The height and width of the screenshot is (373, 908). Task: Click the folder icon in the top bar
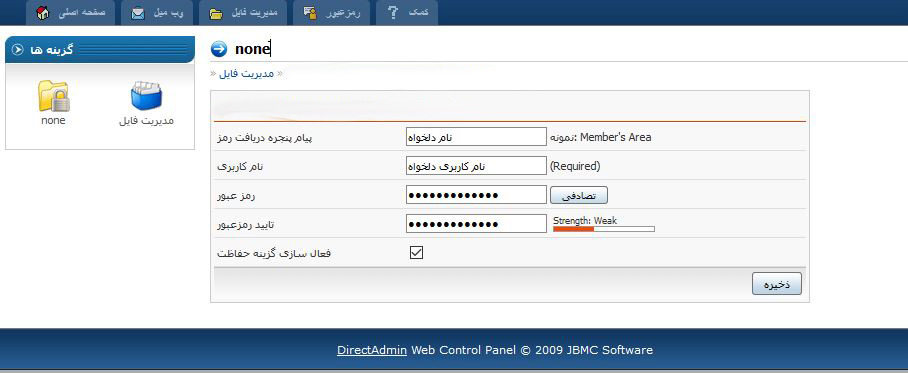[216, 14]
